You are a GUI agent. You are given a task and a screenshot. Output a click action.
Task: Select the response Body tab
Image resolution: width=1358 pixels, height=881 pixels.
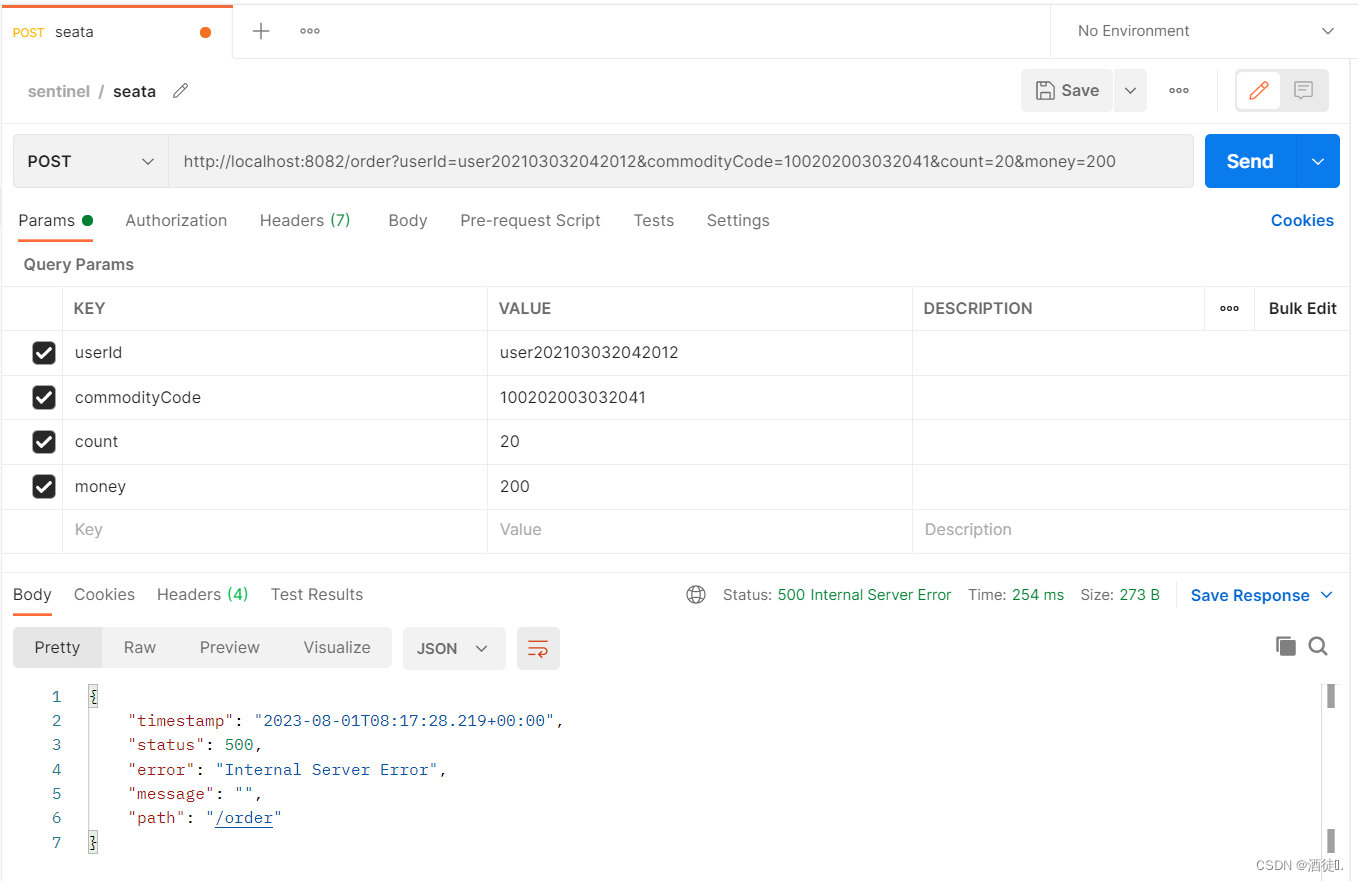32,594
